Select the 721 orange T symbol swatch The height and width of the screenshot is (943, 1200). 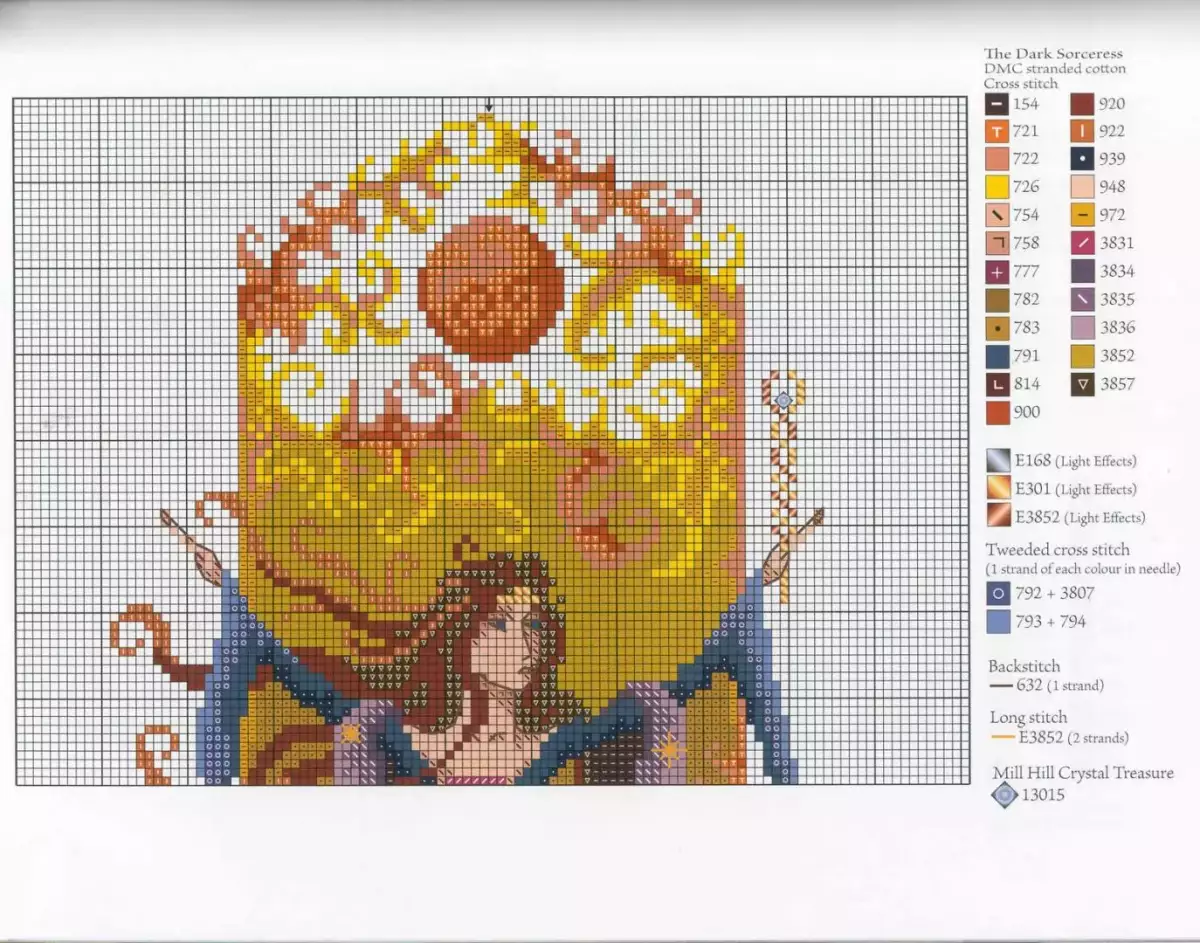point(997,131)
